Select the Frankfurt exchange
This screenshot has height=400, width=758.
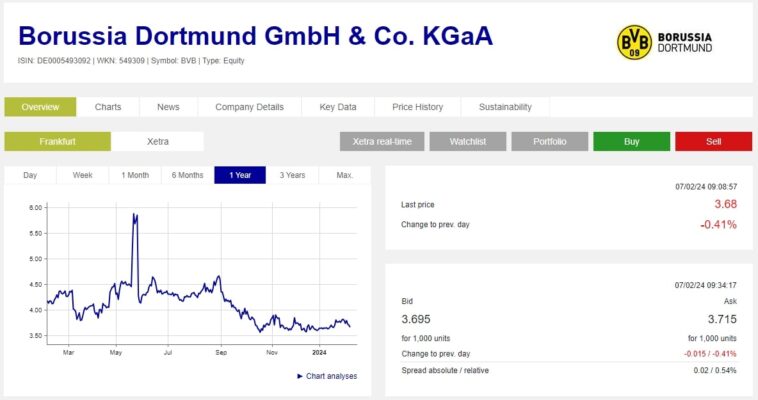(x=57, y=142)
